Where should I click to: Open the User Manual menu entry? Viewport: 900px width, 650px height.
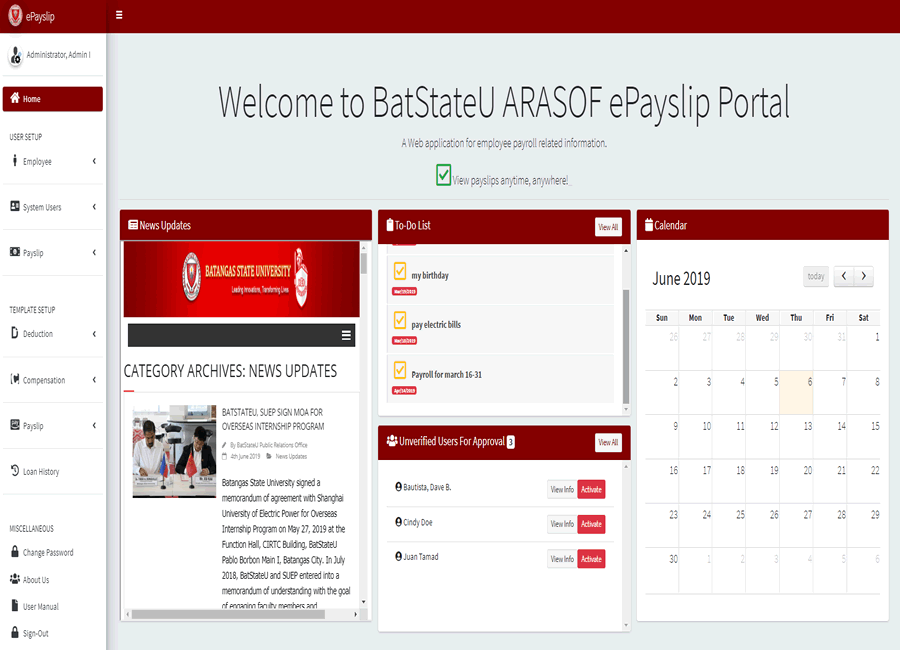pyautogui.click(x=16, y=606)
